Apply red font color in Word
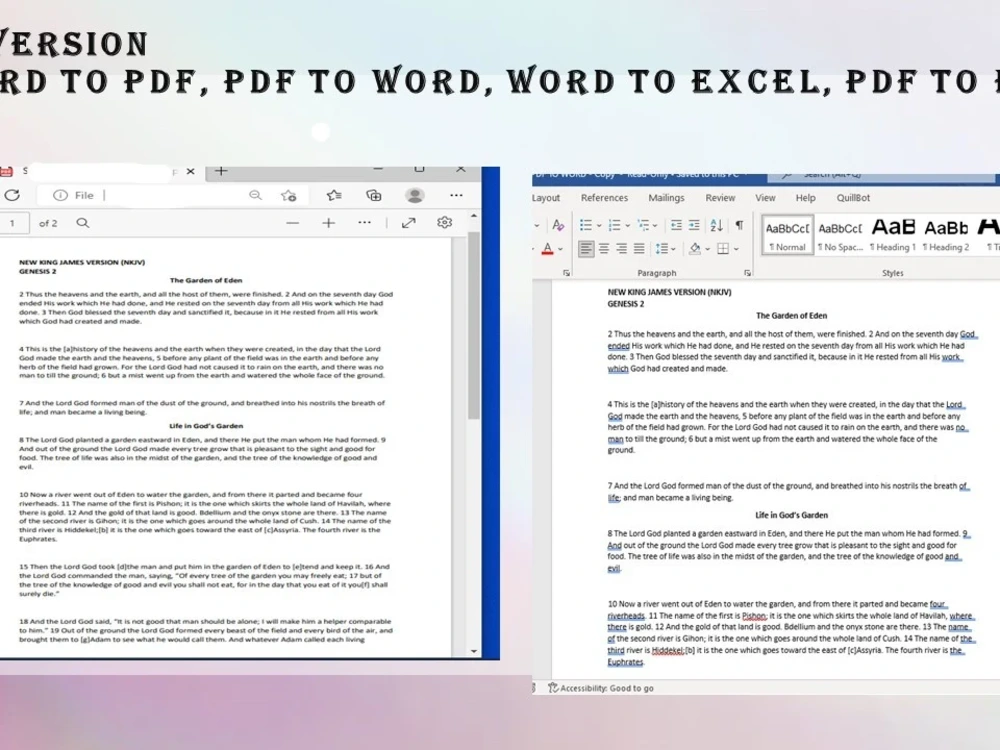 [547, 249]
